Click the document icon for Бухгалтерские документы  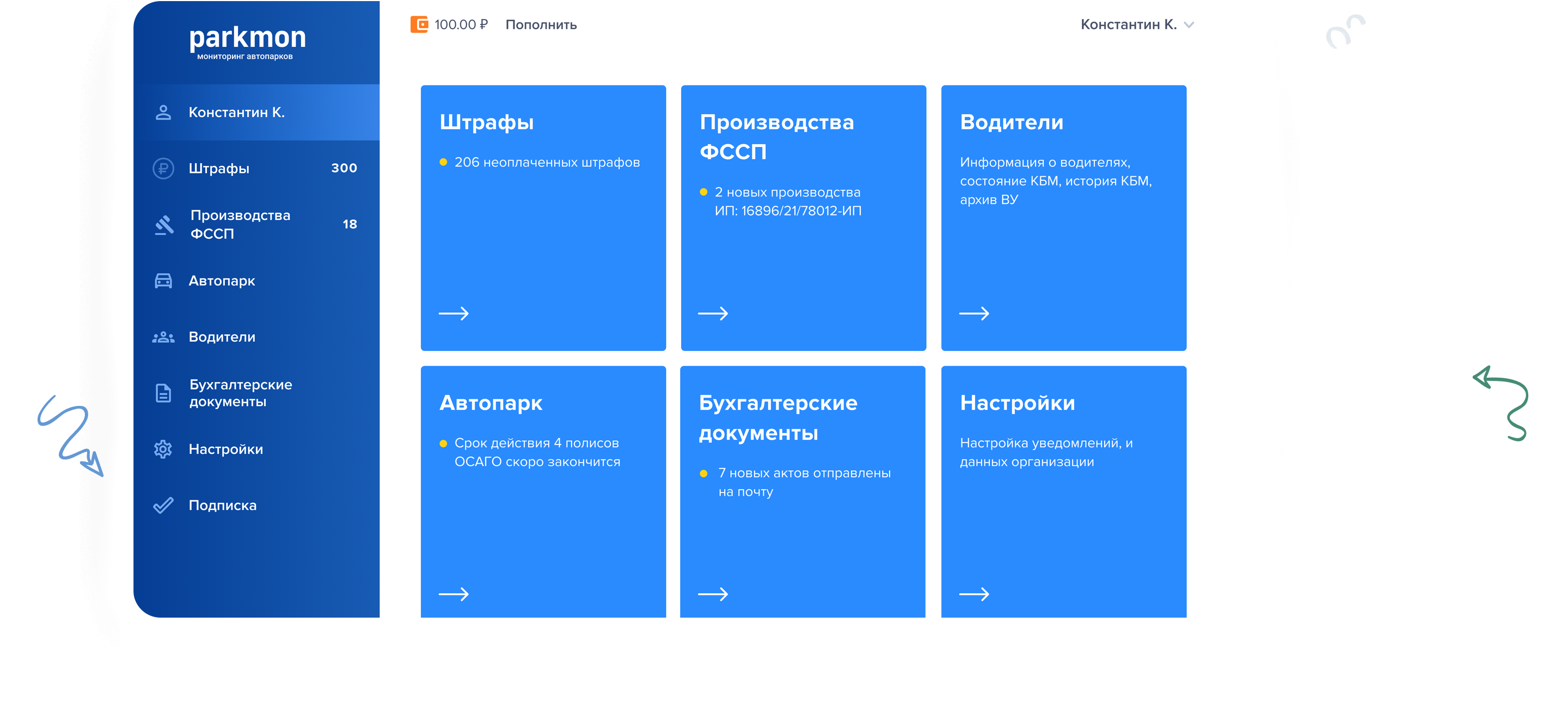163,393
